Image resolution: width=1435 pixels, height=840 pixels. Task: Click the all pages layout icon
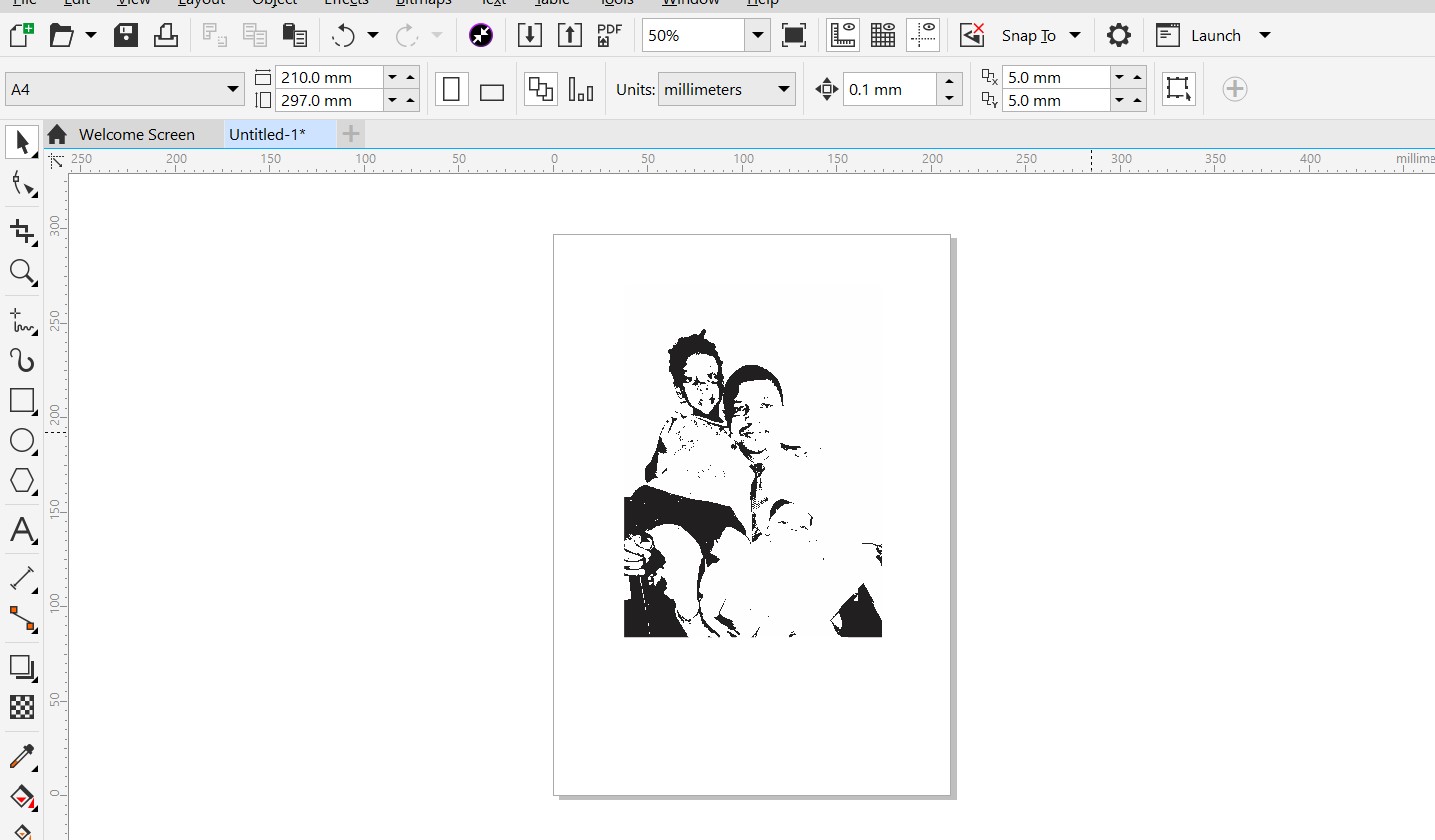[541, 89]
